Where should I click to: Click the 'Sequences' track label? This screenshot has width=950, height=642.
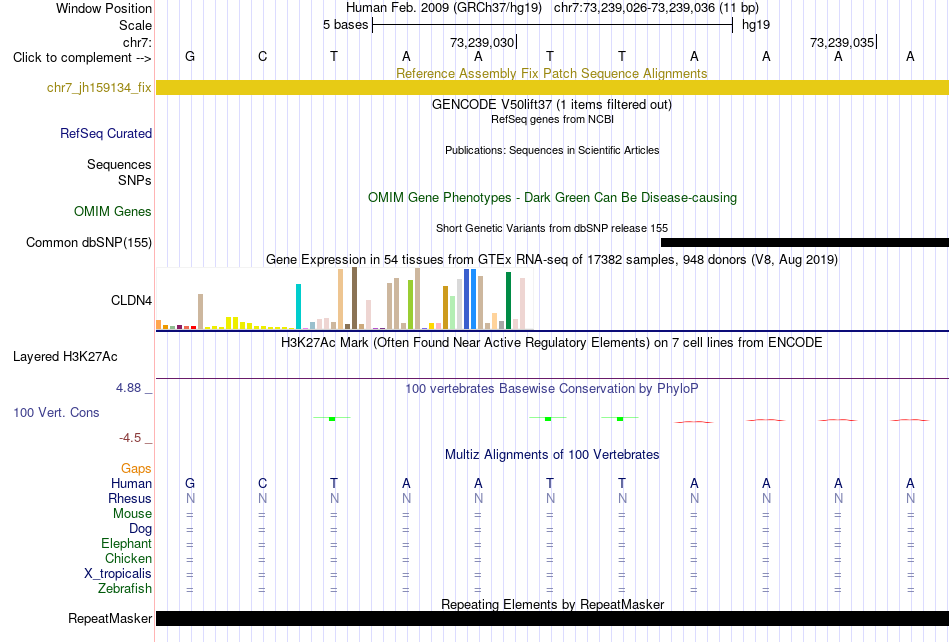[x=119, y=165]
